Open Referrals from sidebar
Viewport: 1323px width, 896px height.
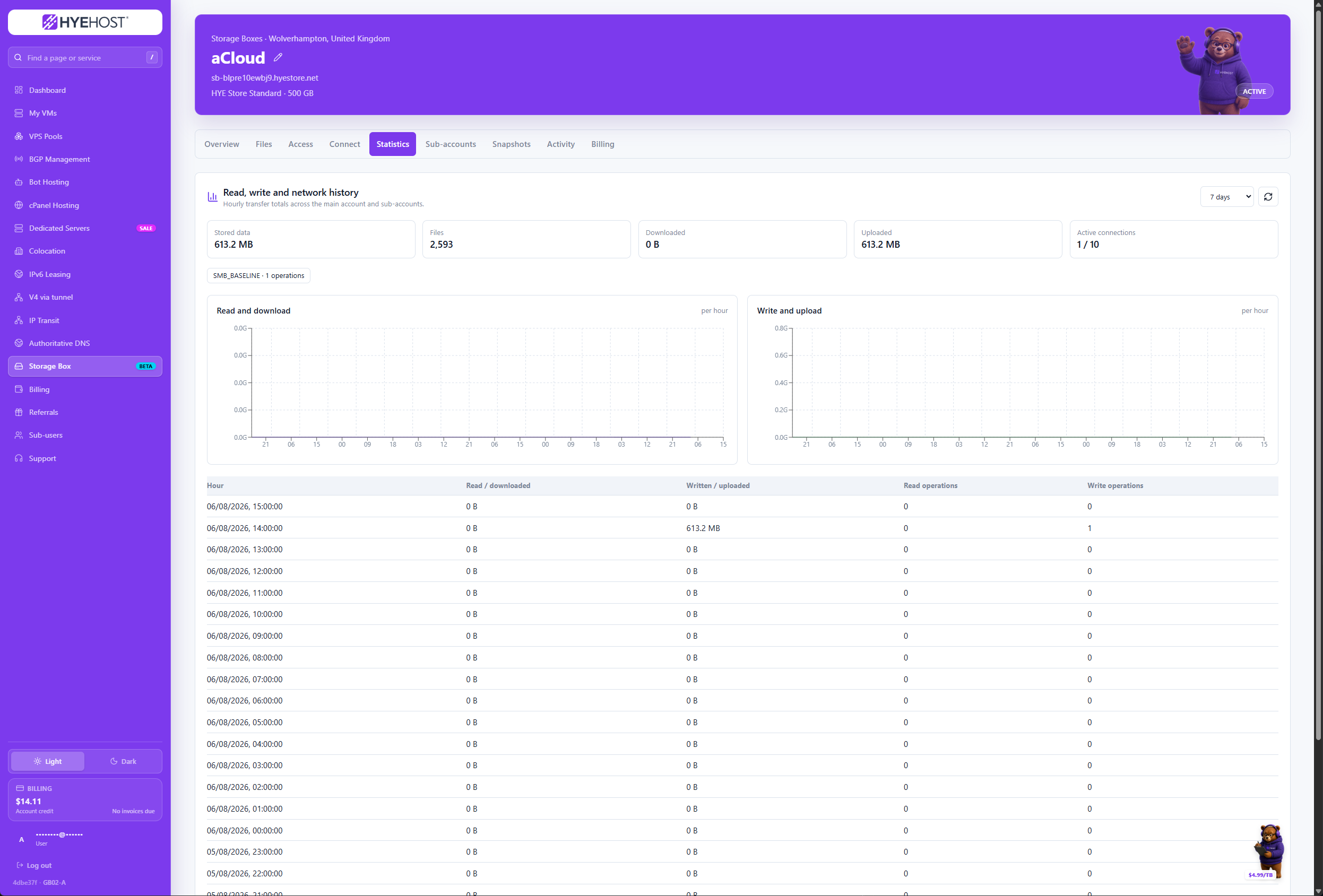click(85, 412)
